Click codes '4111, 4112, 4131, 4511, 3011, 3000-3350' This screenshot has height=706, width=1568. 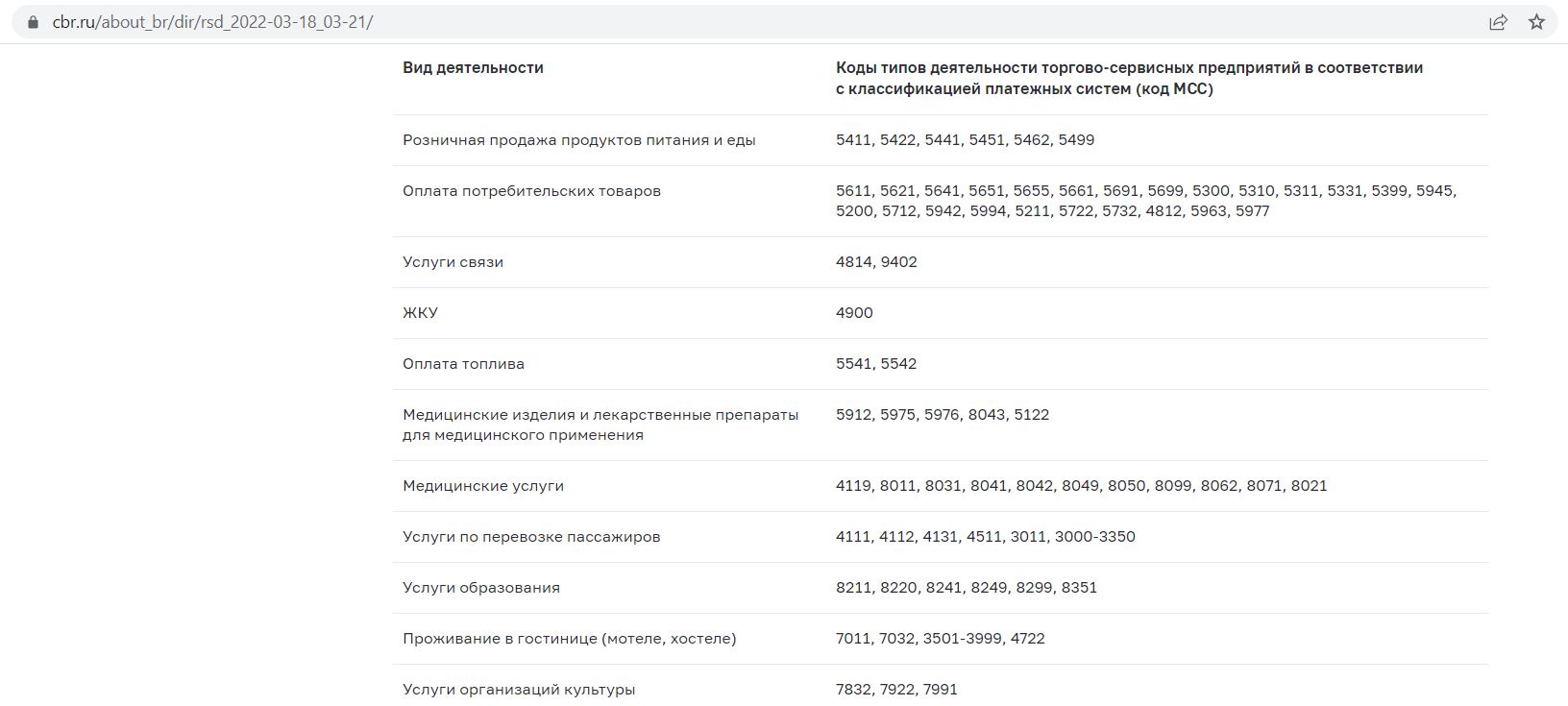pos(986,537)
